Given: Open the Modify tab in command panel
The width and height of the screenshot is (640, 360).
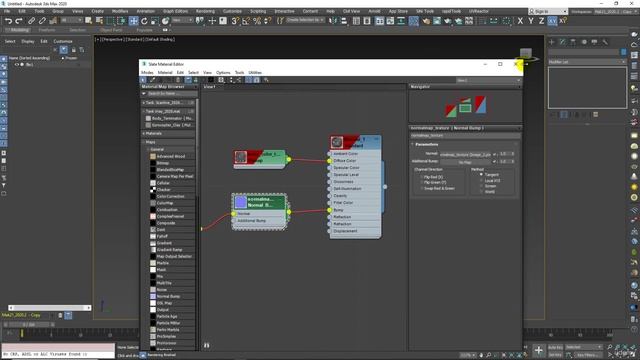Looking at the screenshot, I should click(562, 42).
